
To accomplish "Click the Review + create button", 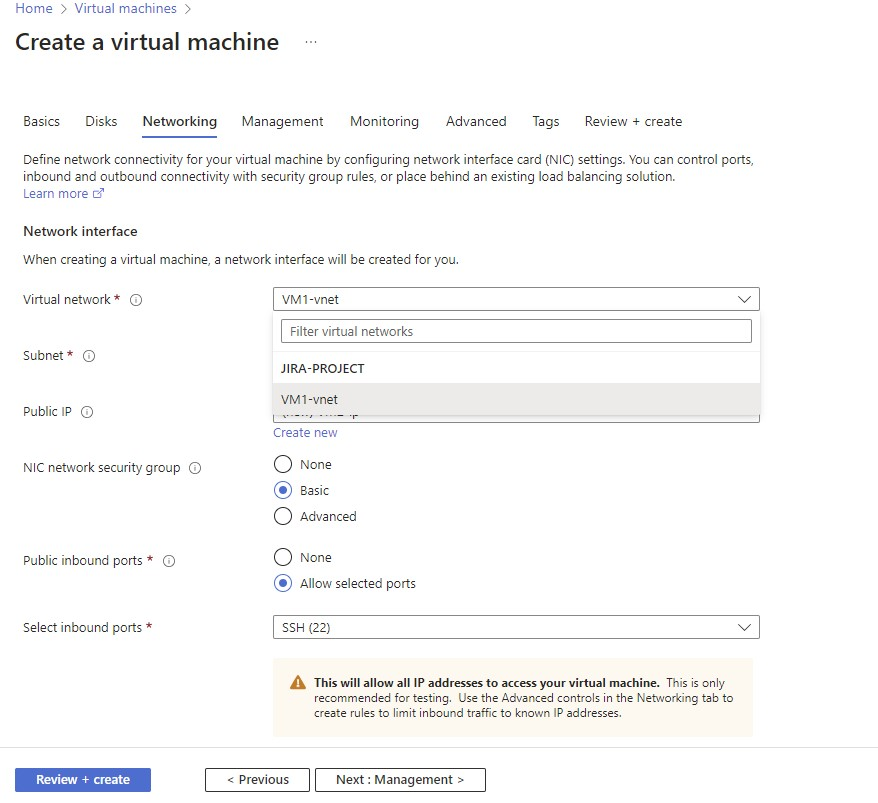I will coord(82,779).
